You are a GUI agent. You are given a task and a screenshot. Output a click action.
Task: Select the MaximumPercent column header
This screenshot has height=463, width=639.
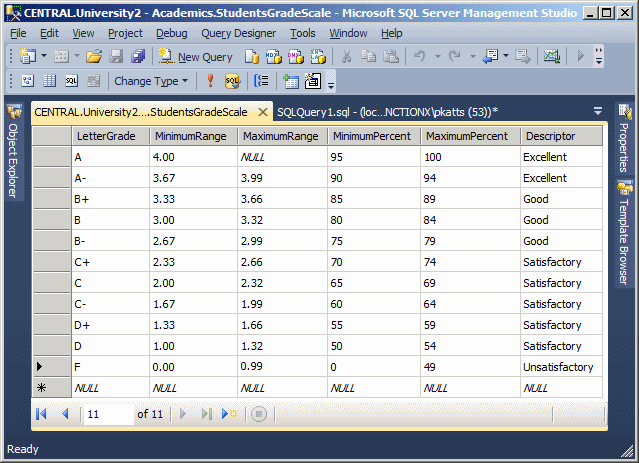click(471, 136)
